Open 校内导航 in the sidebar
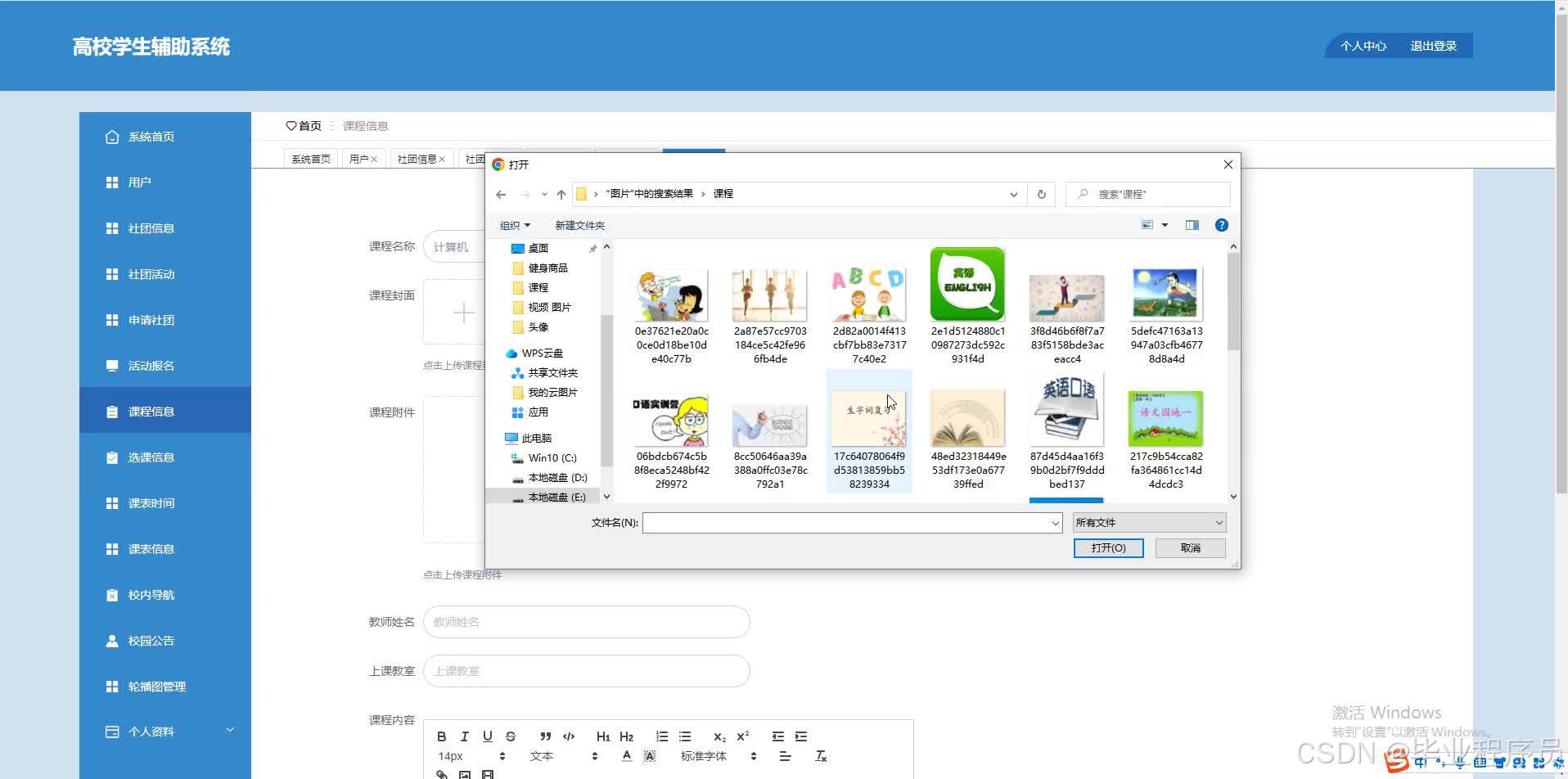The height and width of the screenshot is (779, 1568). click(x=165, y=595)
